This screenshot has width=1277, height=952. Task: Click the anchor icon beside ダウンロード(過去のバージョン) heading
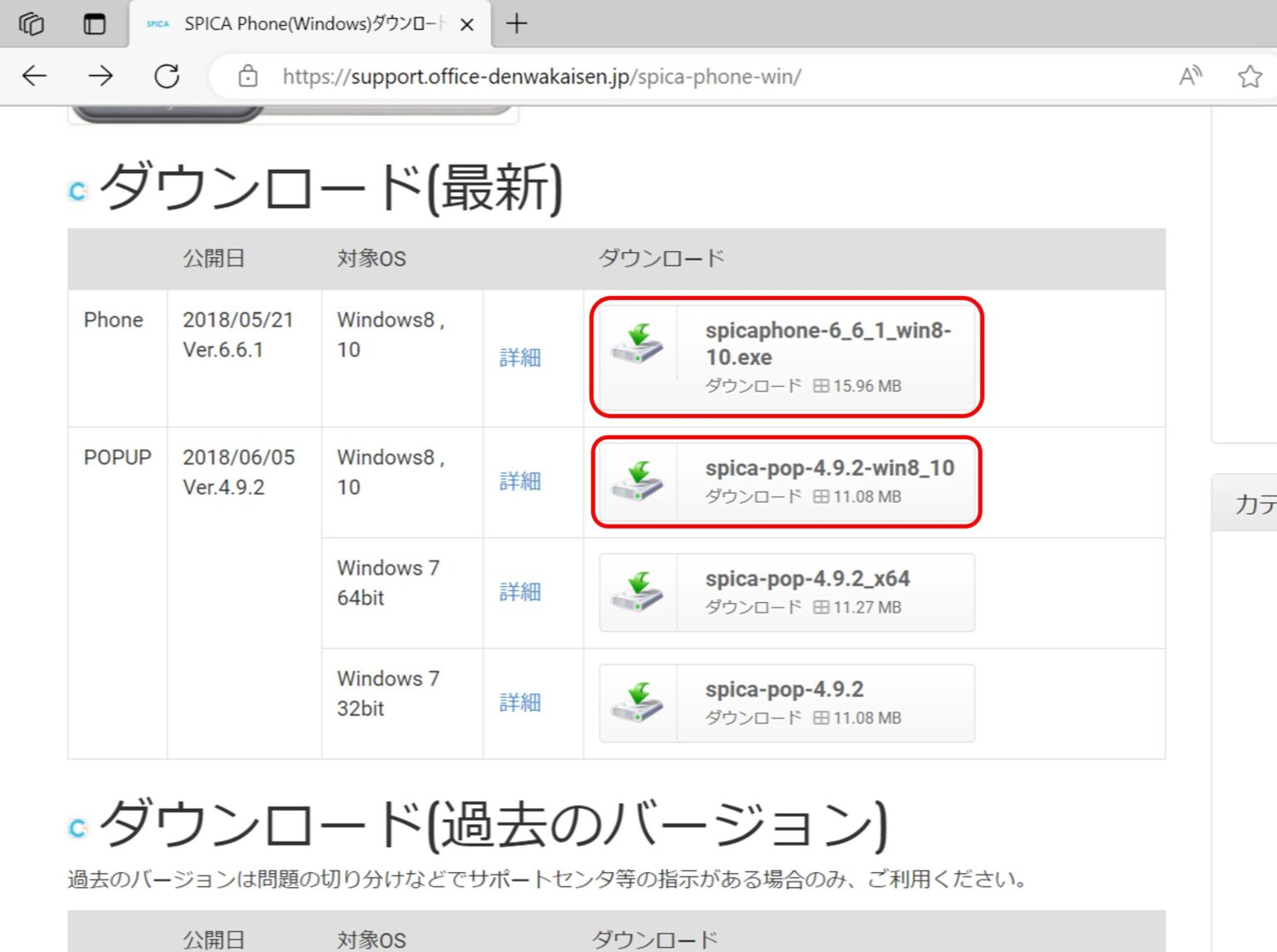click(x=76, y=826)
